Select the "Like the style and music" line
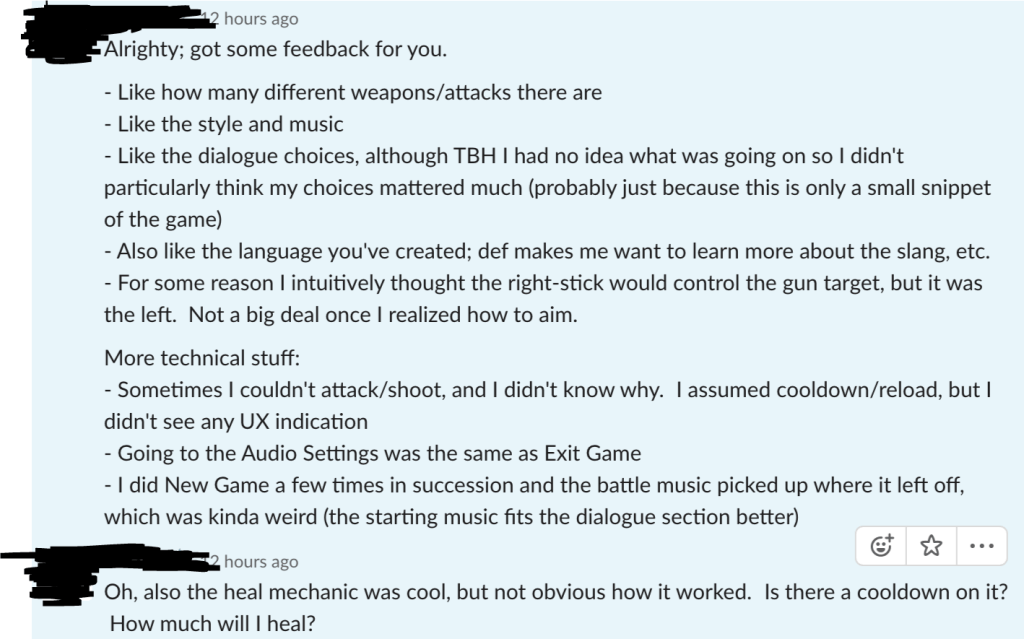 pyautogui.click(x=224, y=125)
